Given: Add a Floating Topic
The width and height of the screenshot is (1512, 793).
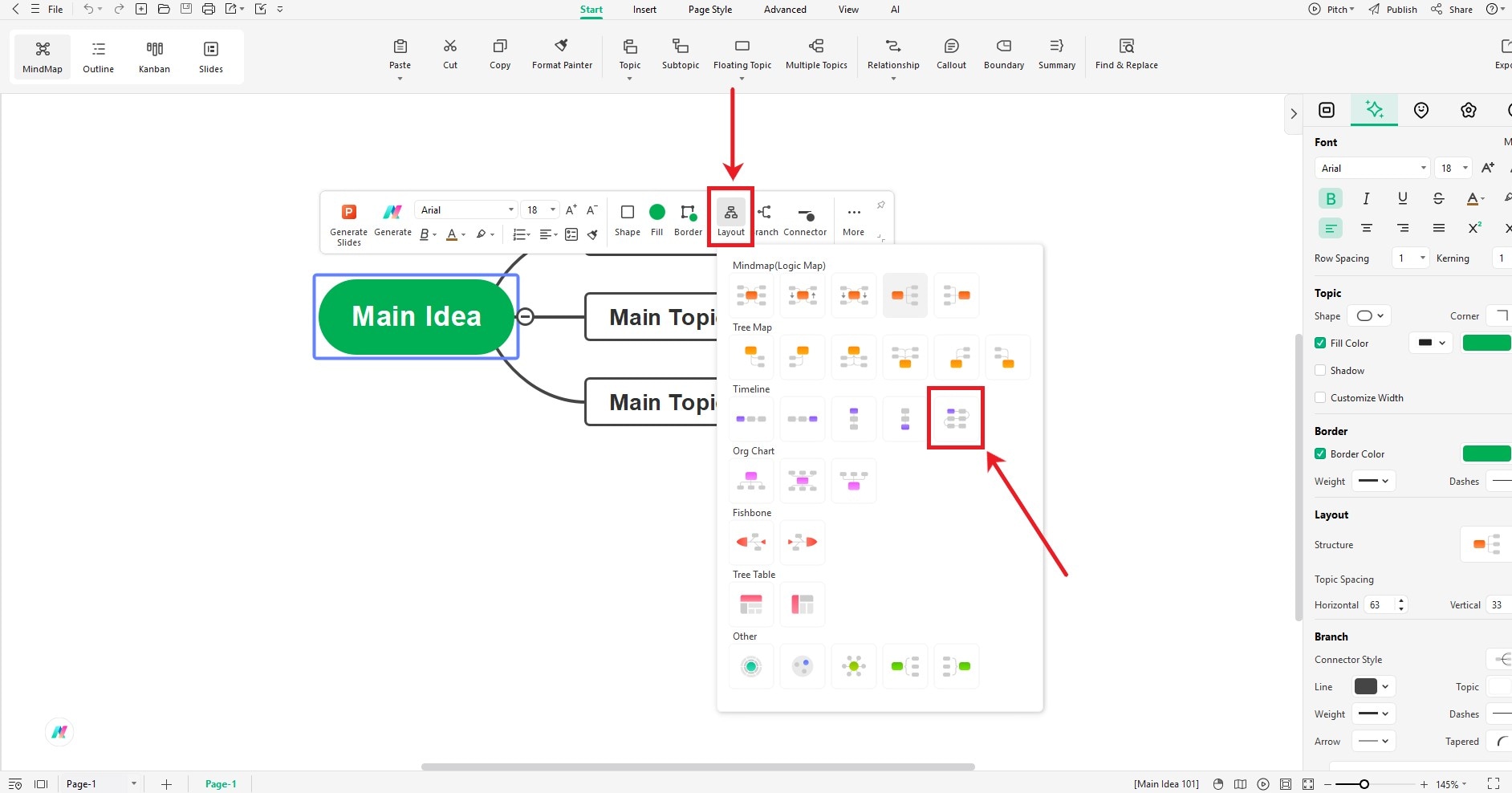Looking at the screenshot, I should [742, 54].
